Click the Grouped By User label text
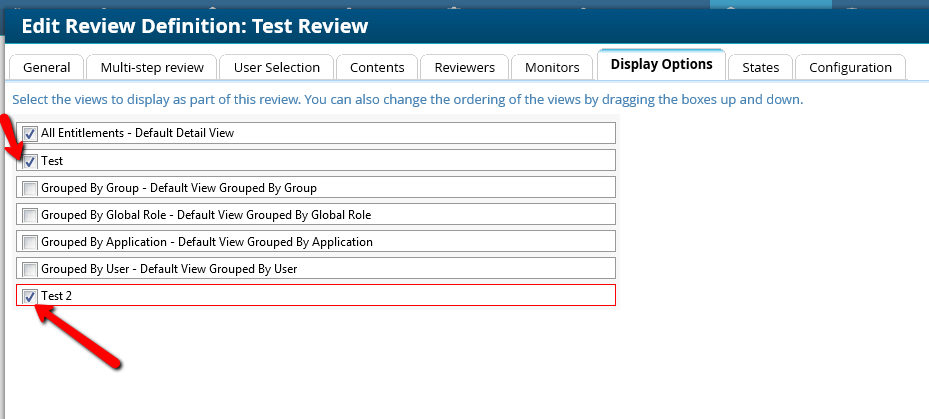The height and width of the screenshot is (419, 929). tap(169, 269)
